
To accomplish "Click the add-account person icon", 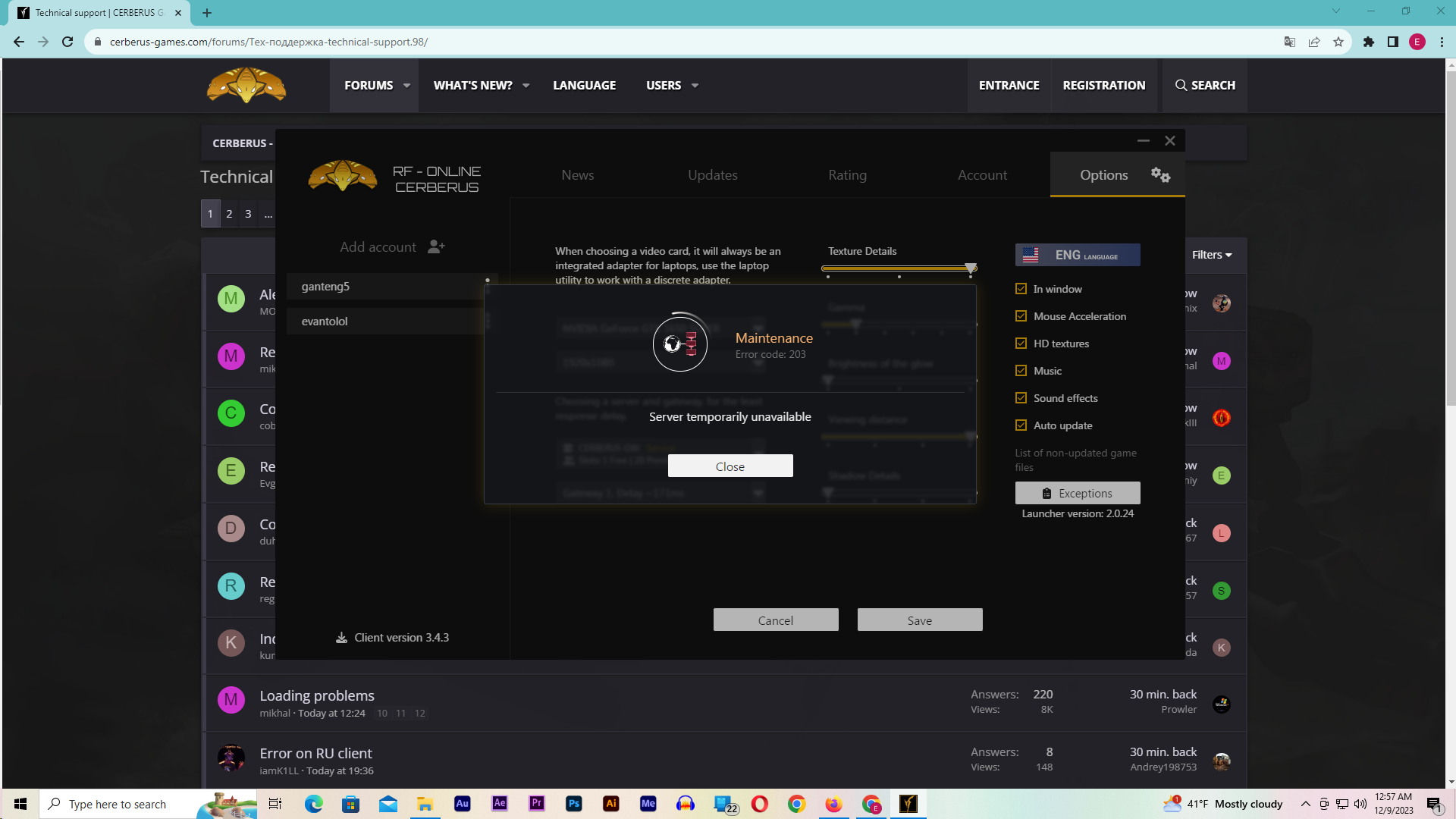I will [436, 246].
